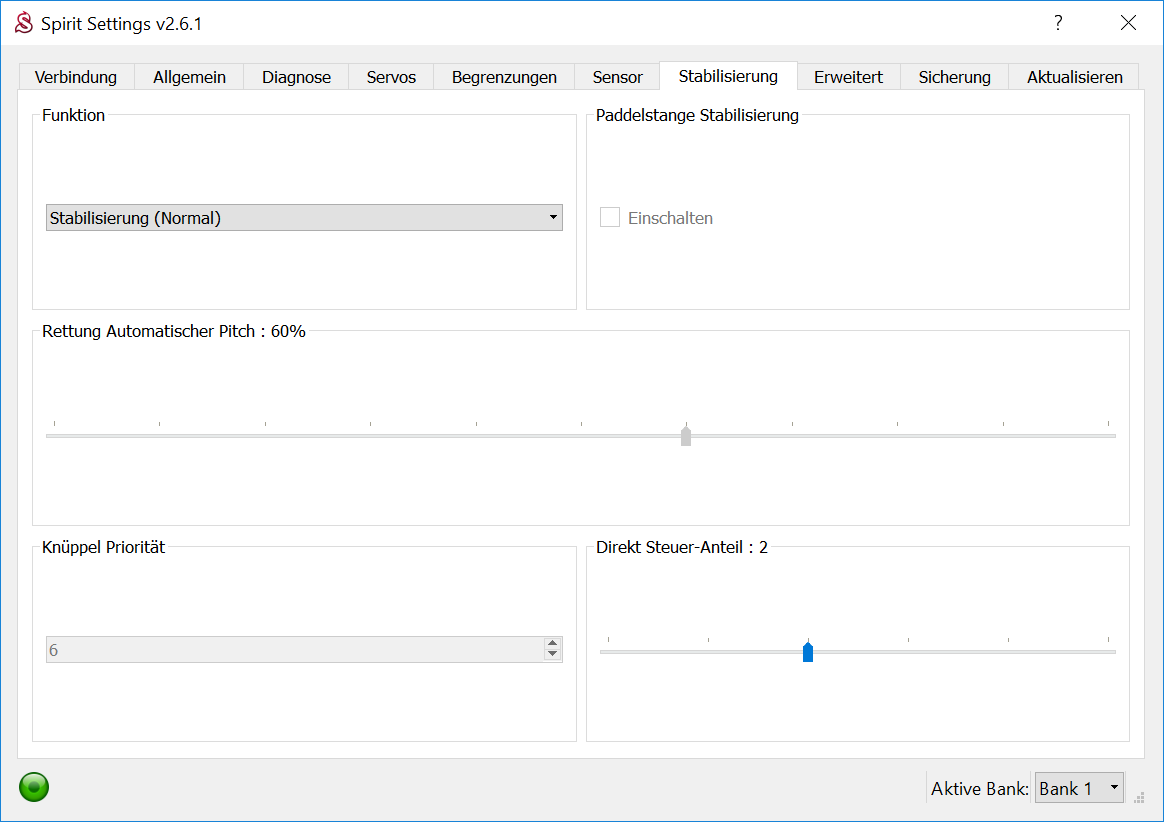Switch to the Sensor tab
This screenshot has width=1164, height=822.
(617, 77)
